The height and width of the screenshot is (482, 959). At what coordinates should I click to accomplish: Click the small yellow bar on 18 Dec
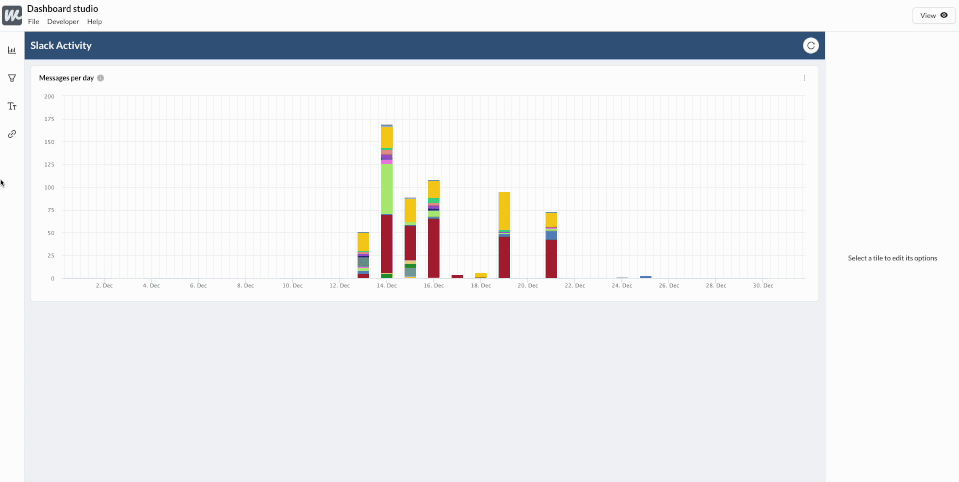481,275
